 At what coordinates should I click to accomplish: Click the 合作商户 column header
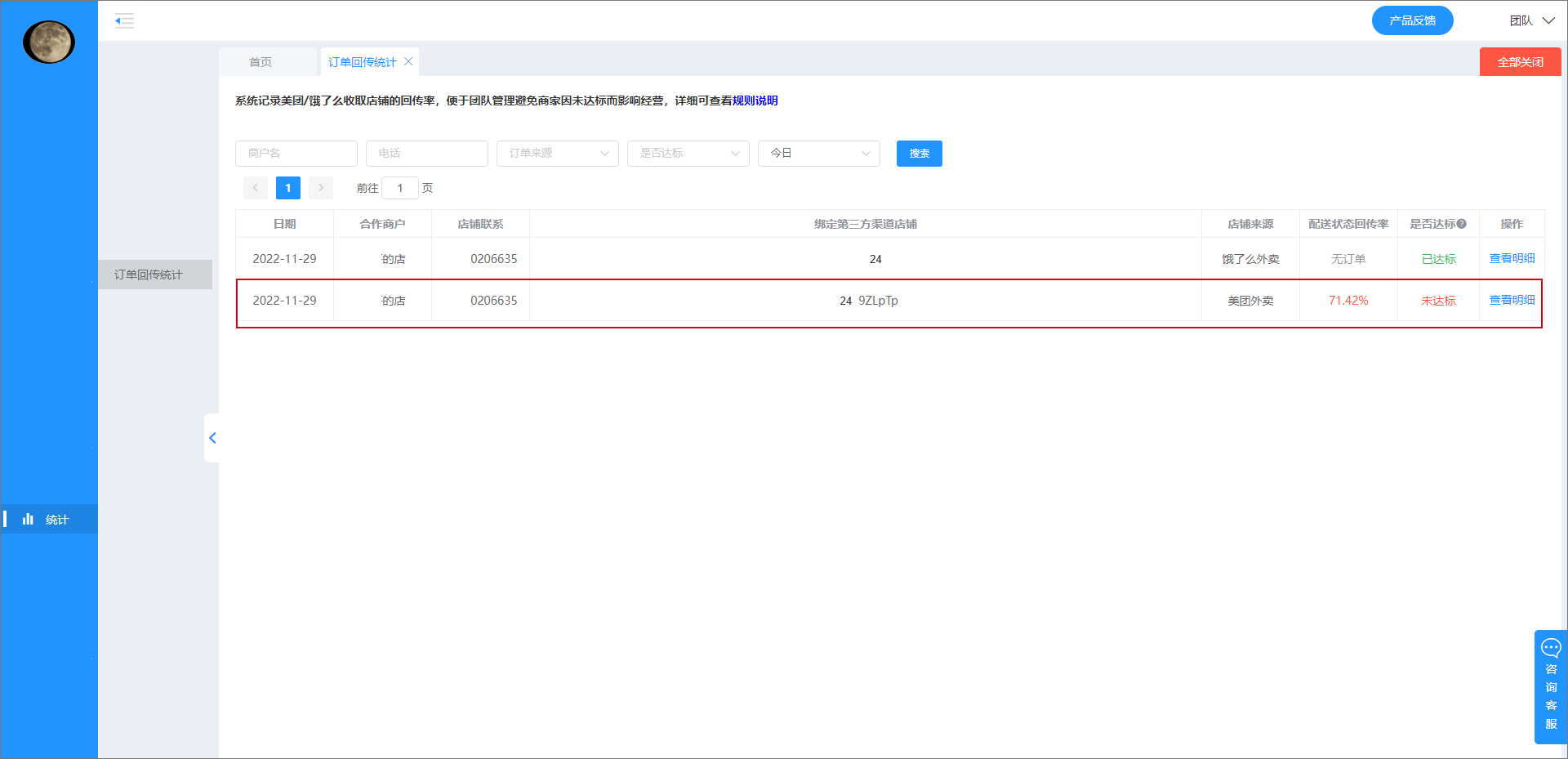coord(382,224)
